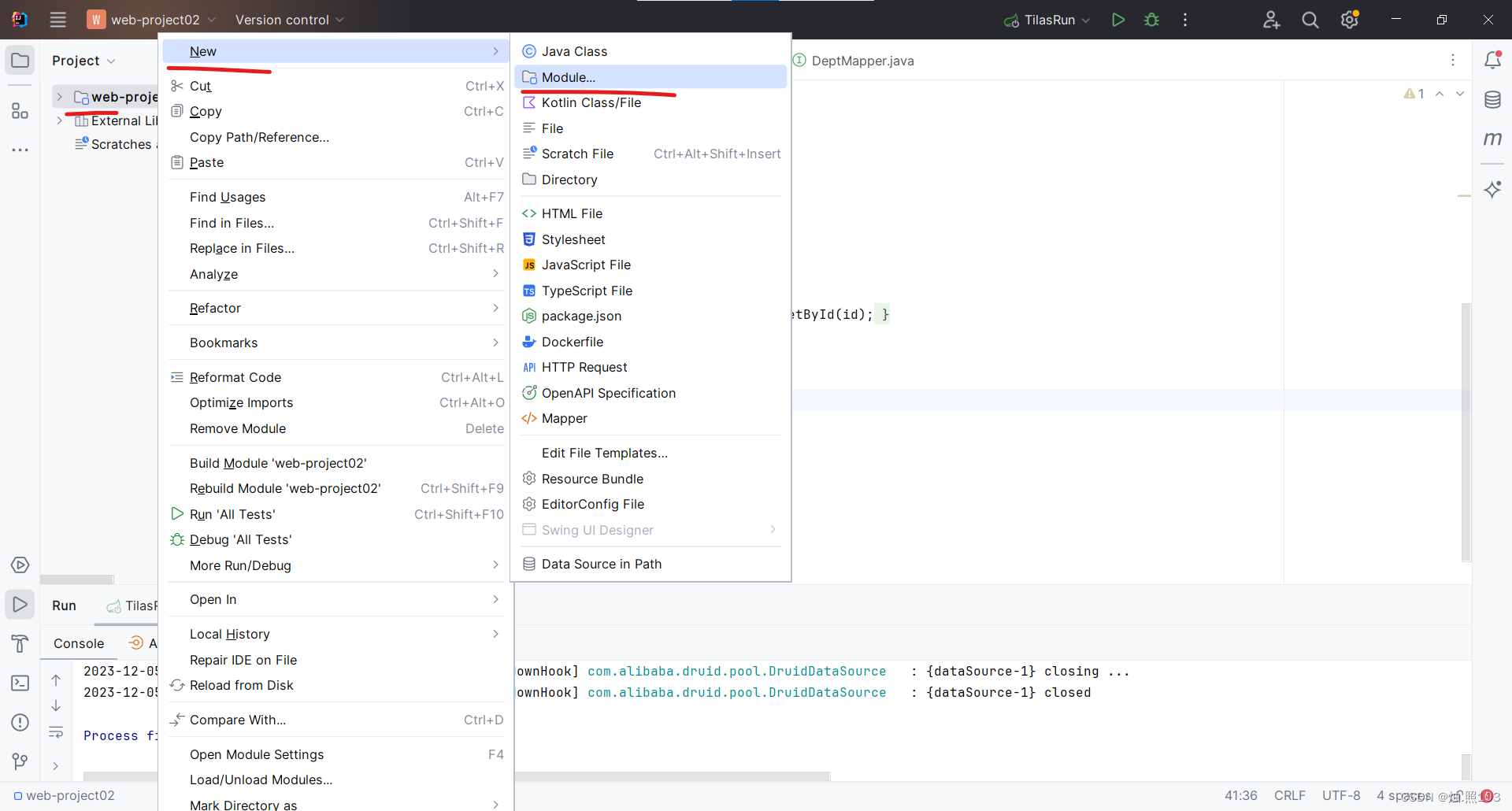Switch to the Console tab

[79, 643]
